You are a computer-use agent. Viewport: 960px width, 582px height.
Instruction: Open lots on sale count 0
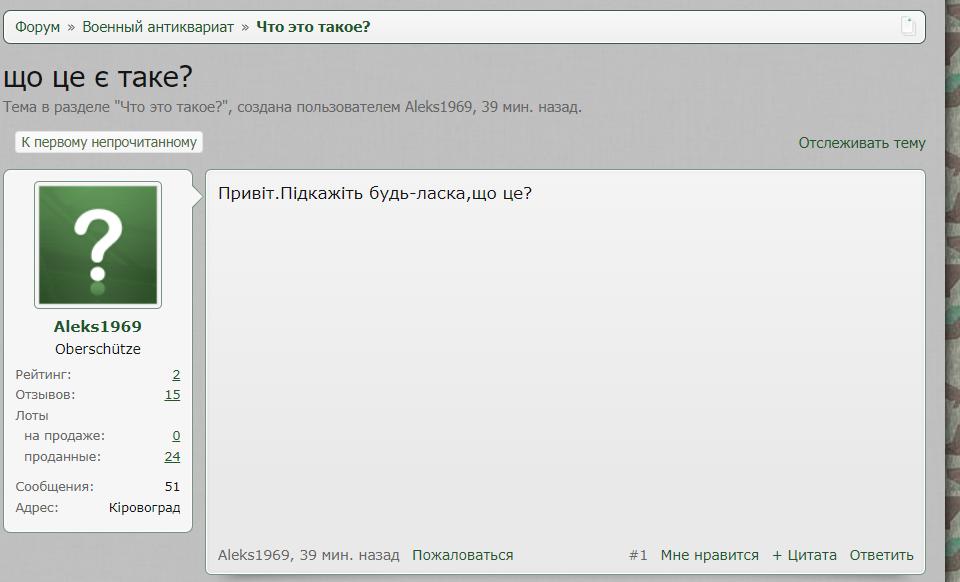pyautogui.click(x=176, y=436)
